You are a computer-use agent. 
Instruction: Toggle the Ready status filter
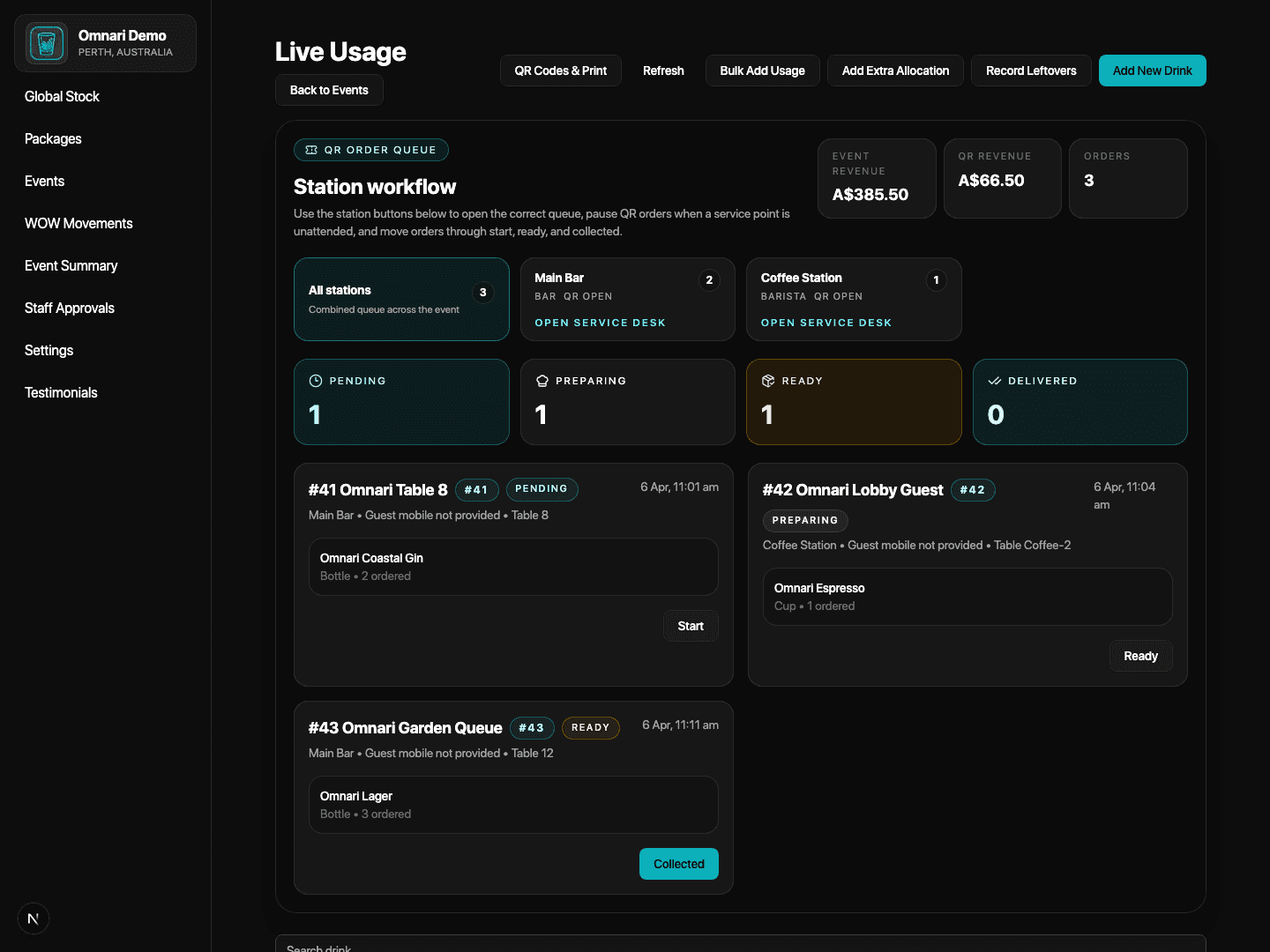[x=854, y=402]
